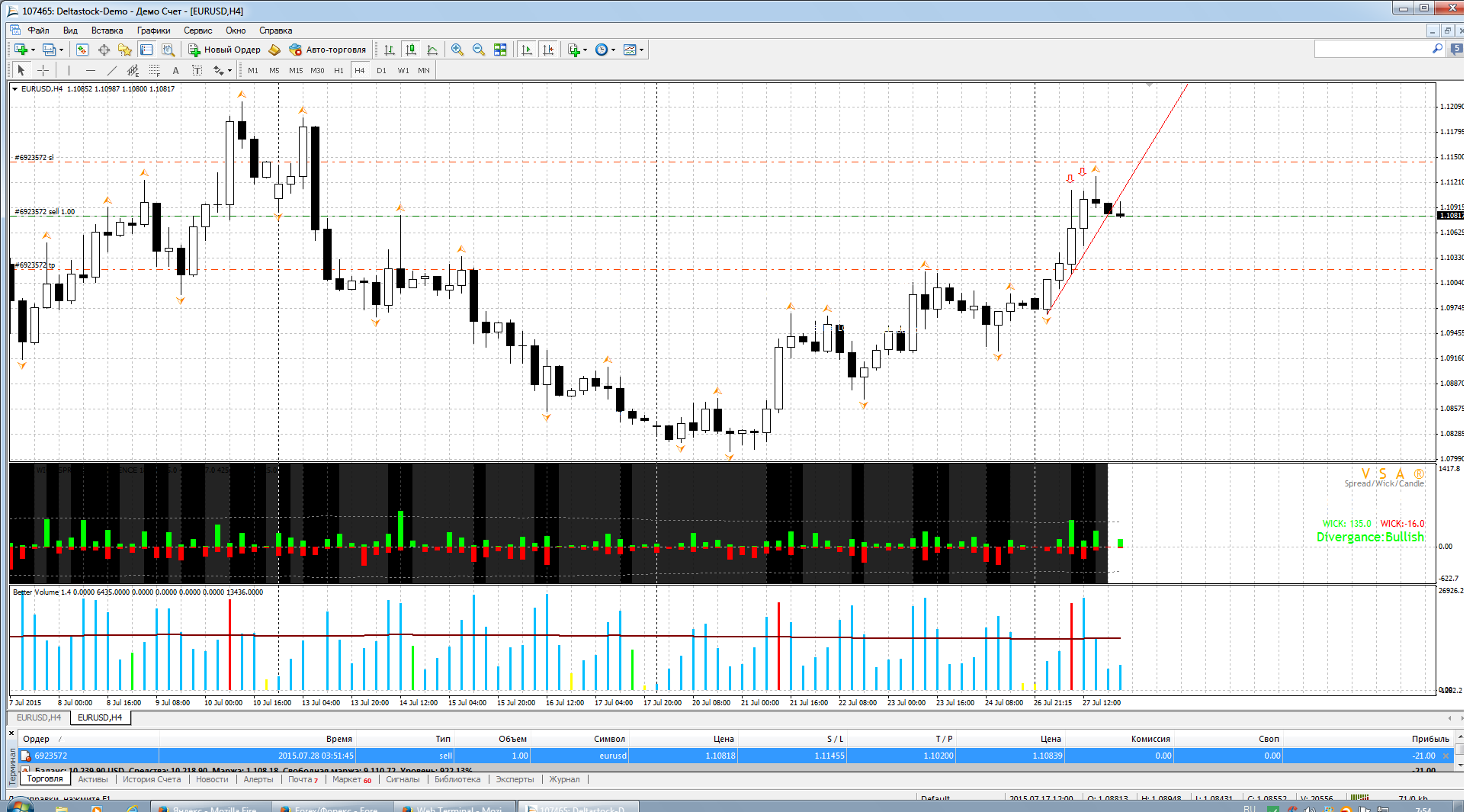This screenshot has width=1476, height=812.
Task: Draw a vertical line tool
Action: click(x=69, y=70)
